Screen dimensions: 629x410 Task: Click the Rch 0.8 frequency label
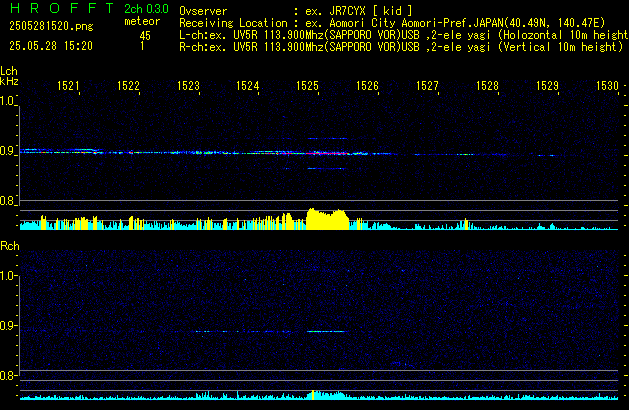(x=7, y=376)
